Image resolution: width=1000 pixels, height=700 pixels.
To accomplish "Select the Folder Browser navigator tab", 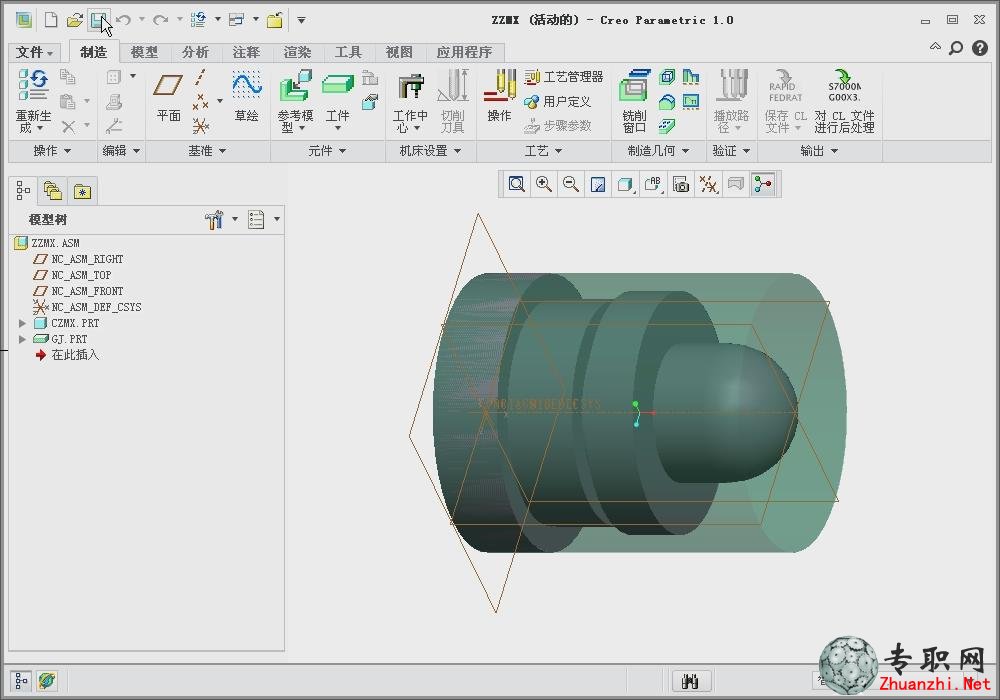I will pyautogui.click(x=52, y=191).
